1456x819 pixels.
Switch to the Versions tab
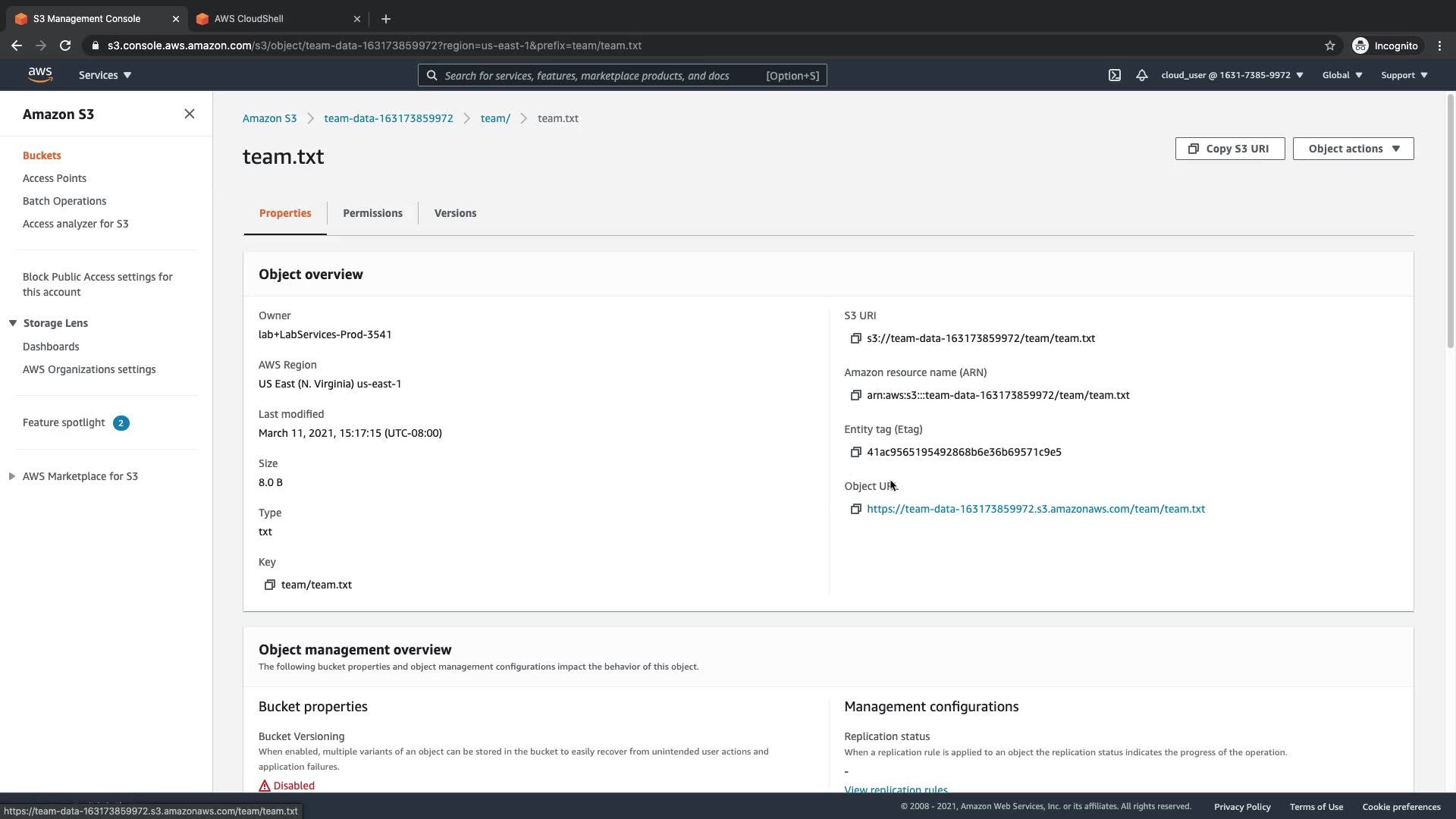coord(455,213)
